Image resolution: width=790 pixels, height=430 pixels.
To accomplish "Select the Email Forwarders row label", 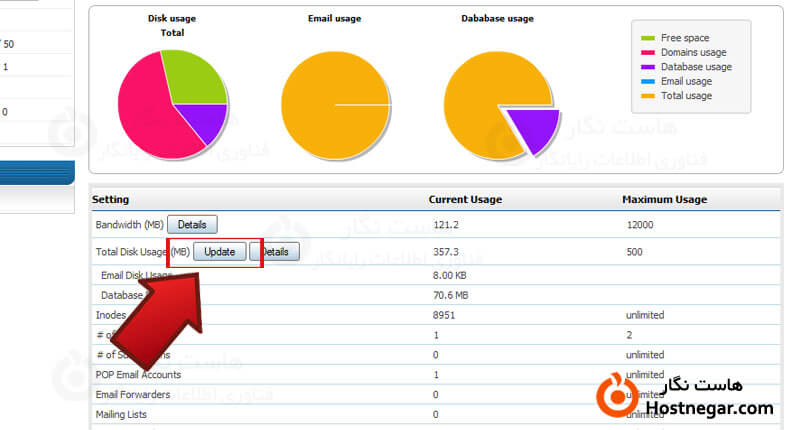I will click(131, 394).
